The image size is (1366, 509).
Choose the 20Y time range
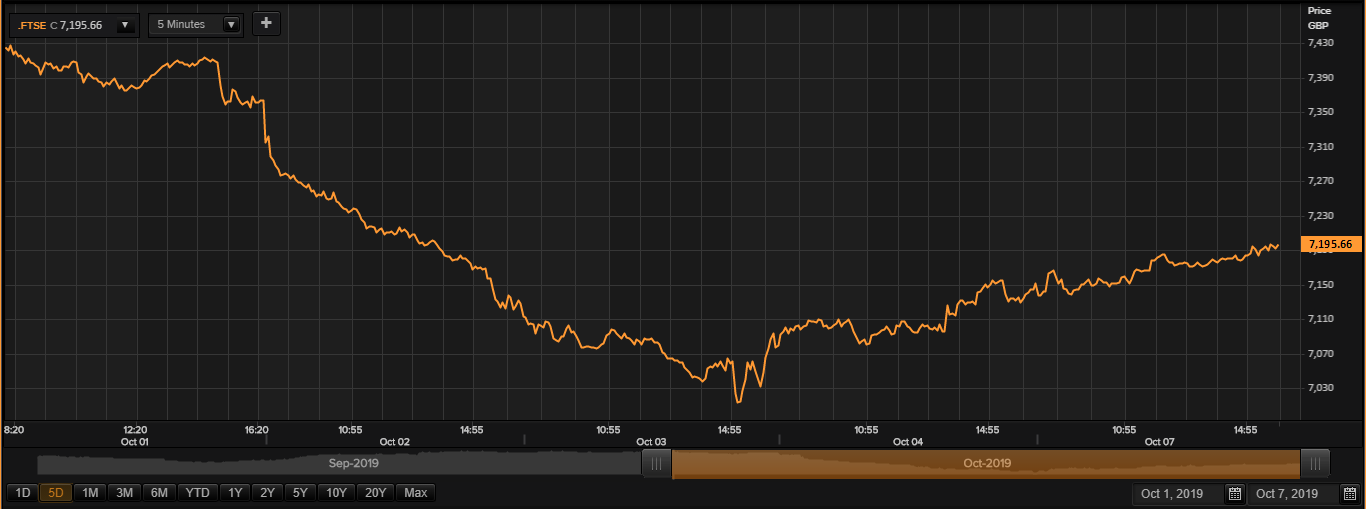tap(376, 493)
